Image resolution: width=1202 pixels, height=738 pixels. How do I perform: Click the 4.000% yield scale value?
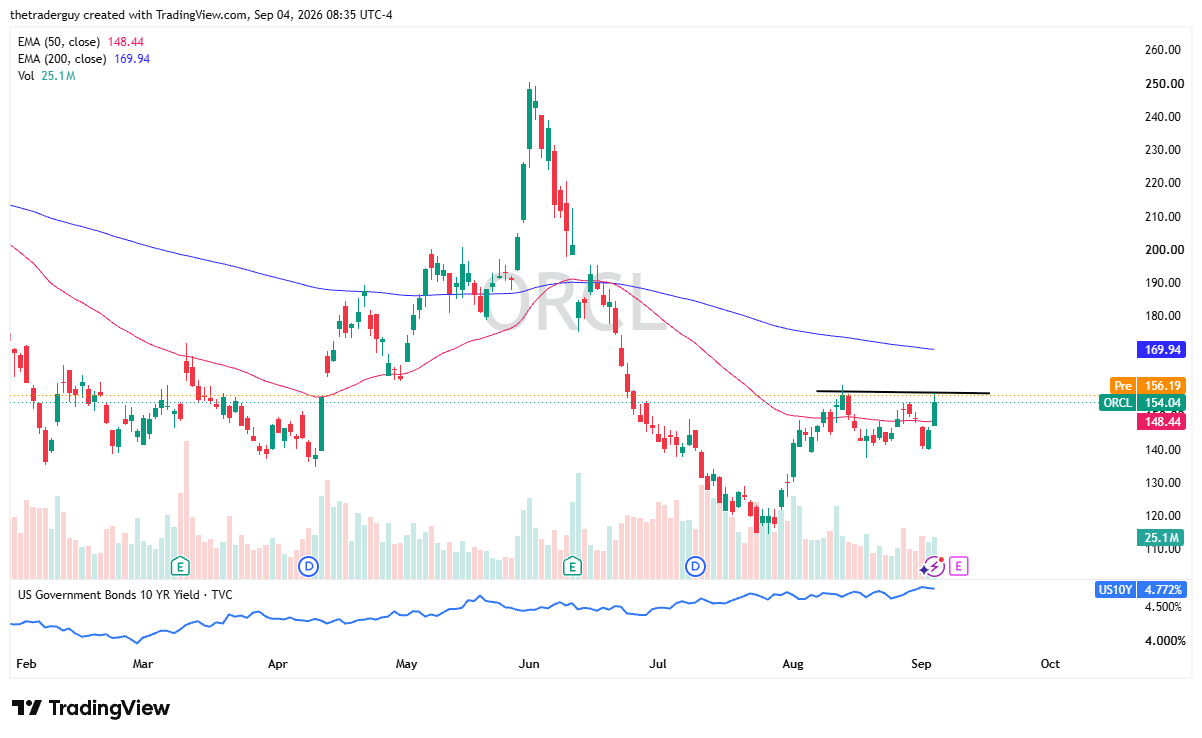1165,641
